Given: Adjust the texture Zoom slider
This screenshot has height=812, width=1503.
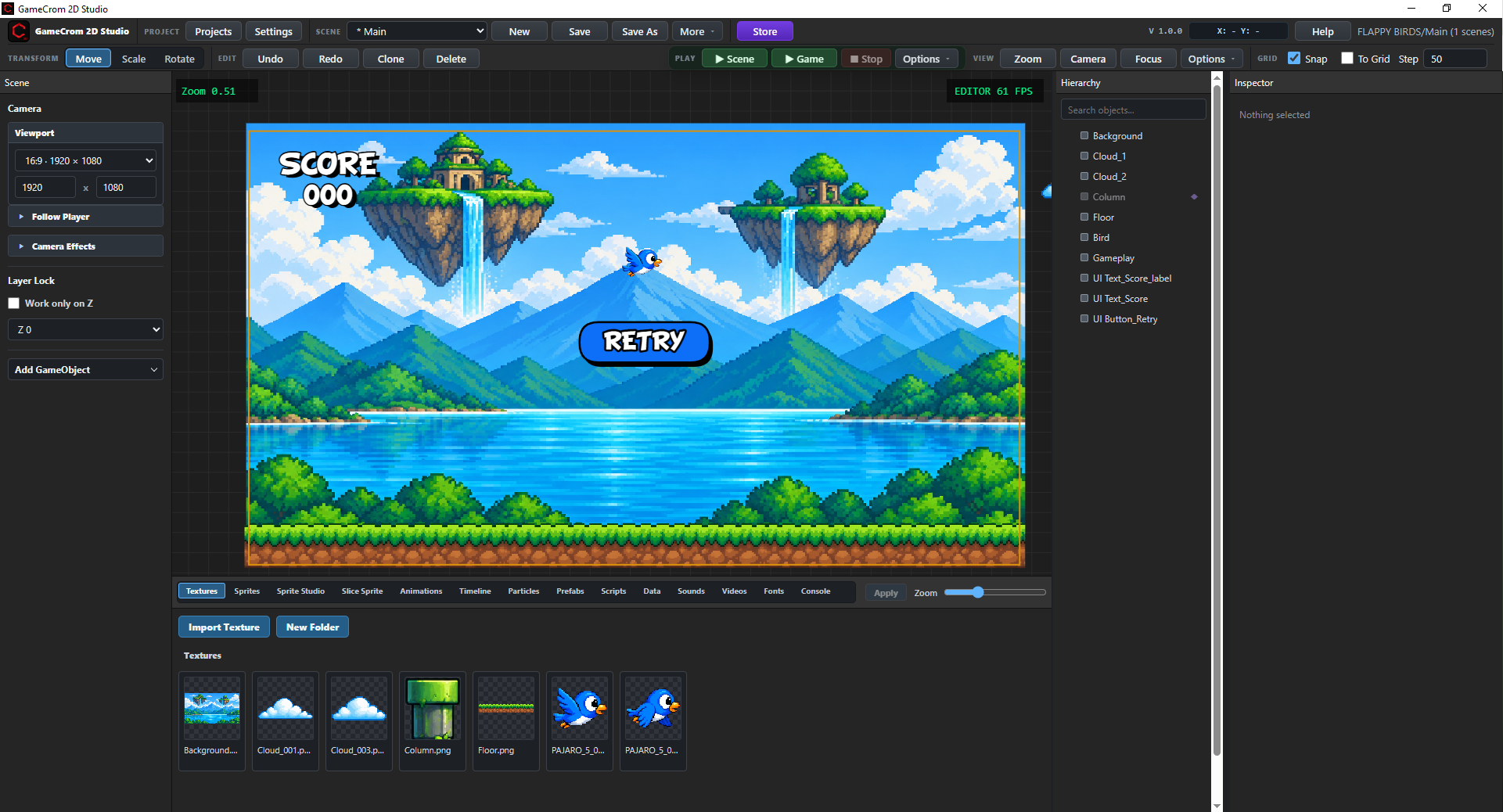Looking at the screenshot, I should [994, 592].
